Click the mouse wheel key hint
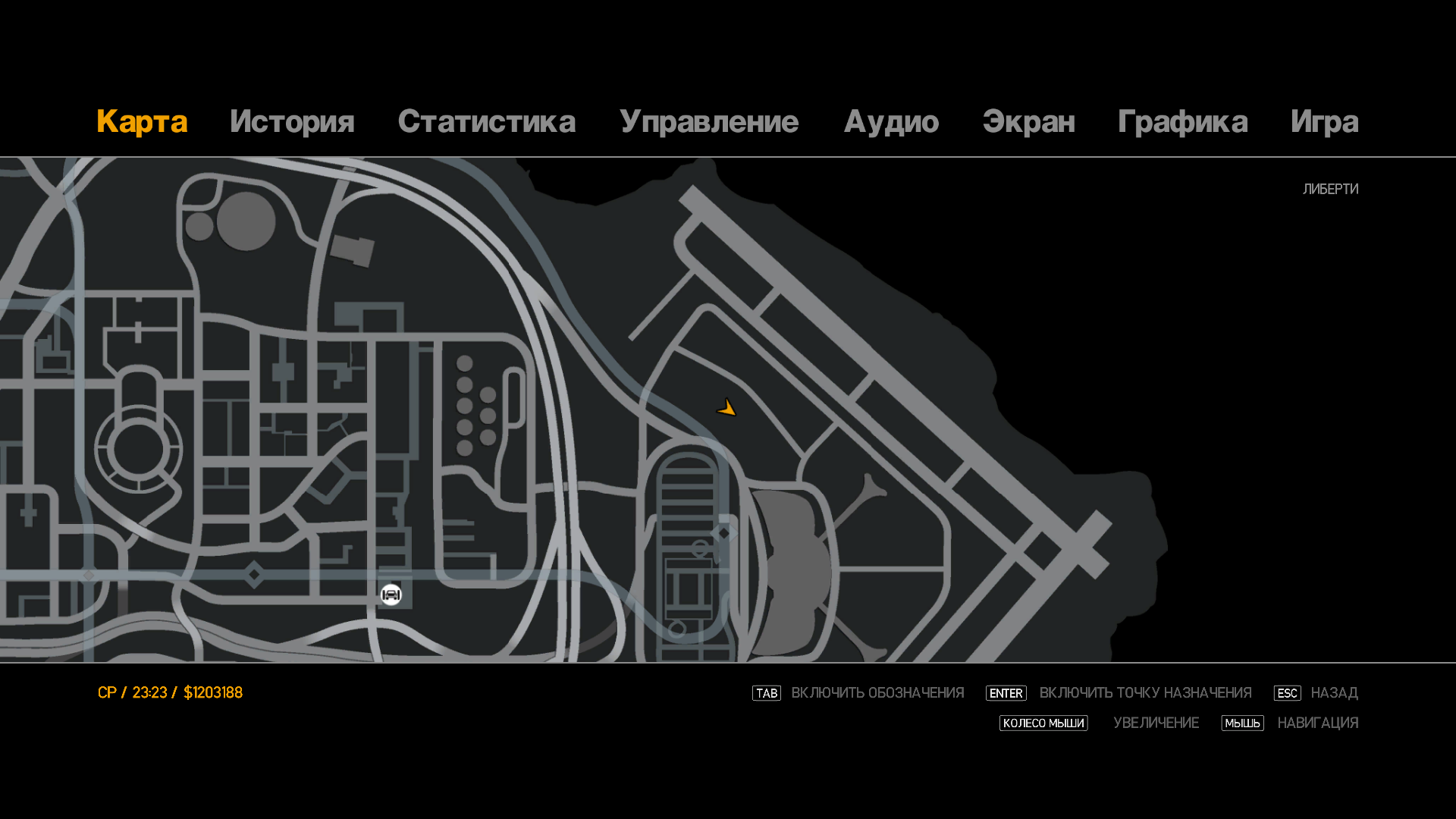The height and width of the screenshot is (819, 1456). tap(1043, 723)
